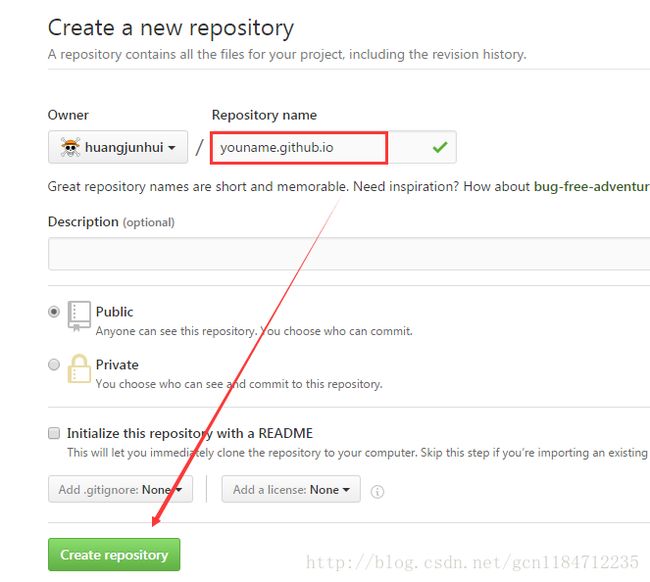The image size is (650, 582).
Task: Click the Private padlock icon
Action: point(79,369)
